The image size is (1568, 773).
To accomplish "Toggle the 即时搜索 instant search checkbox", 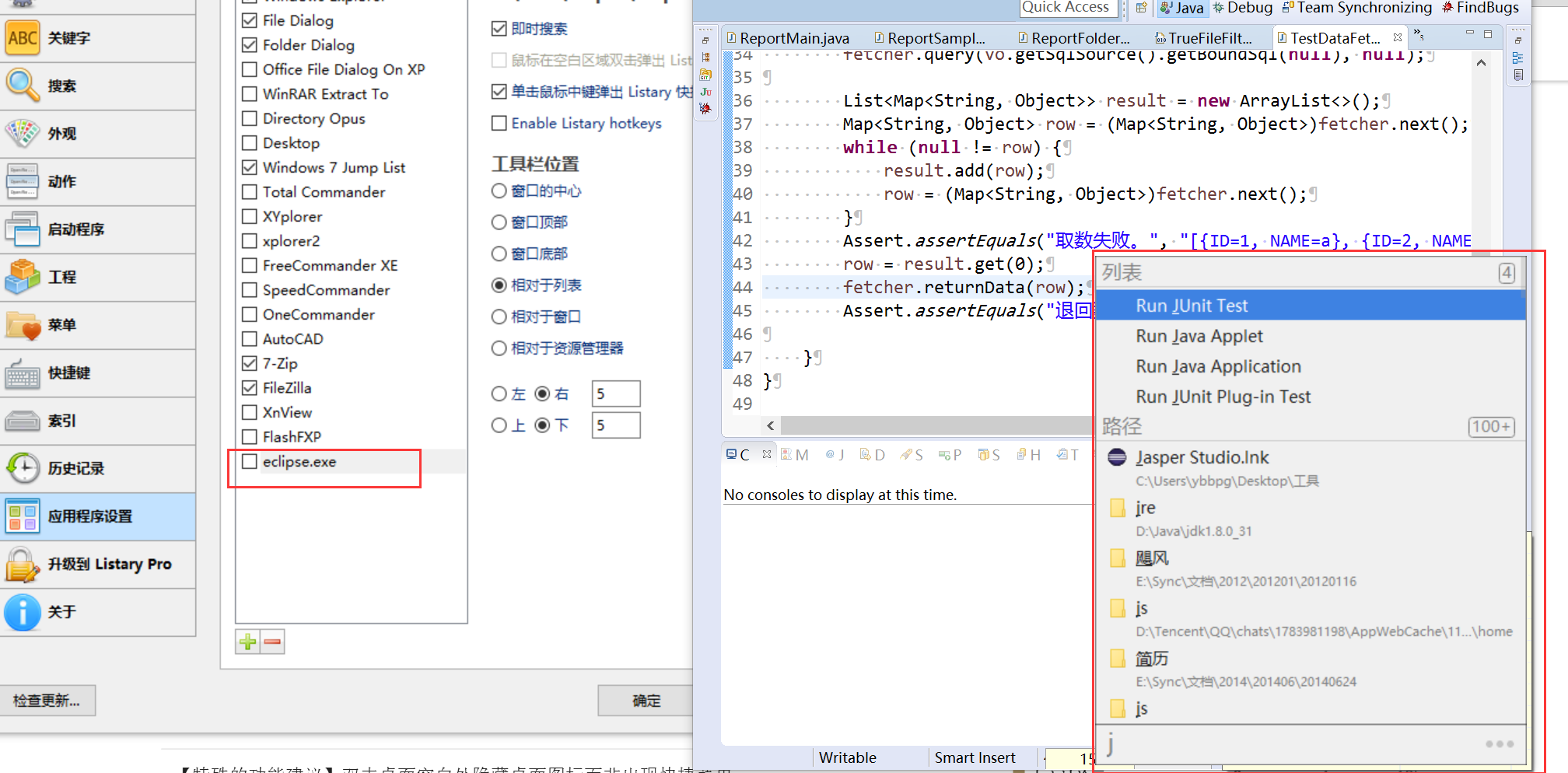I will [x=499, y=29].
